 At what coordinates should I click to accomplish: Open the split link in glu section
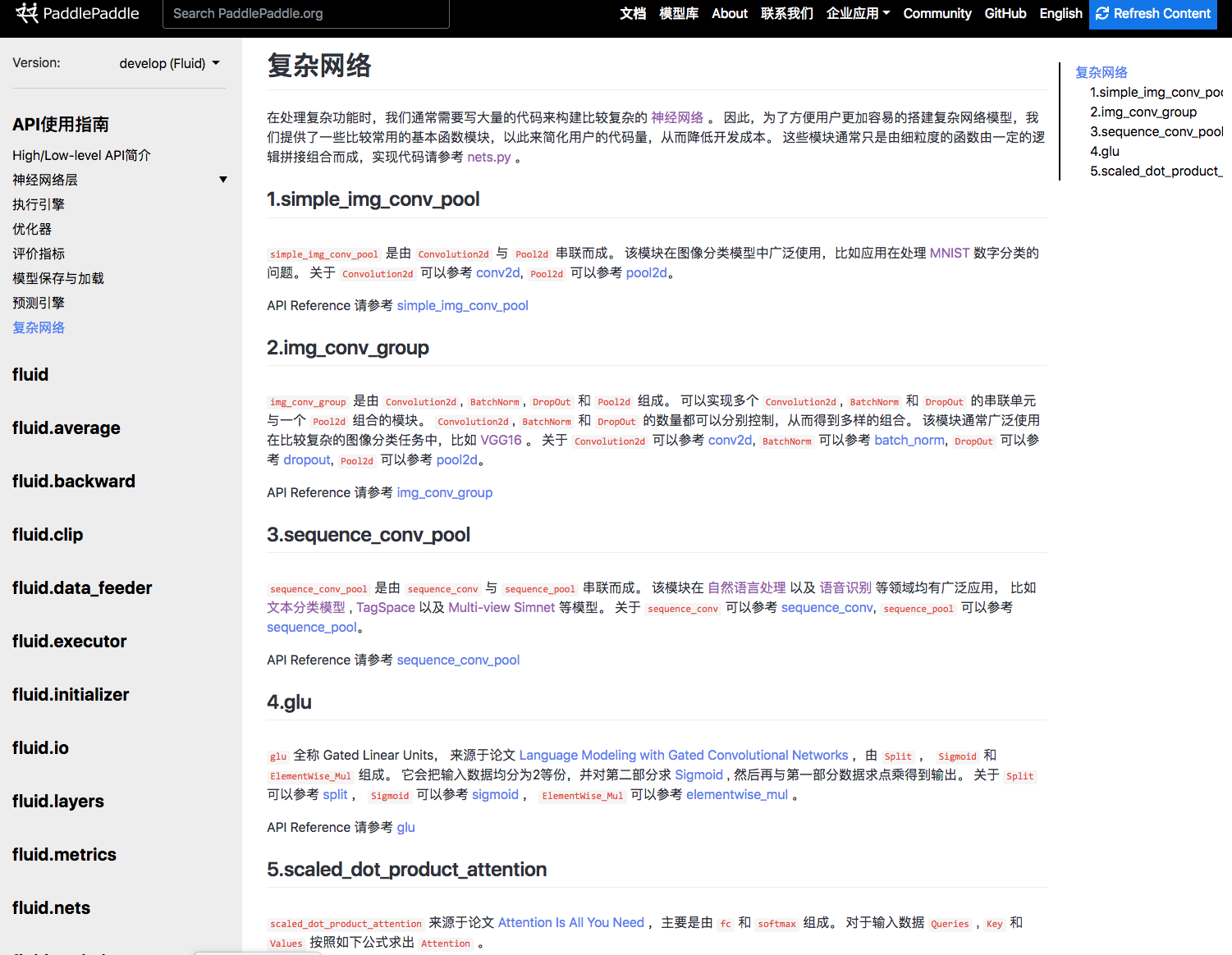point(335,794)
